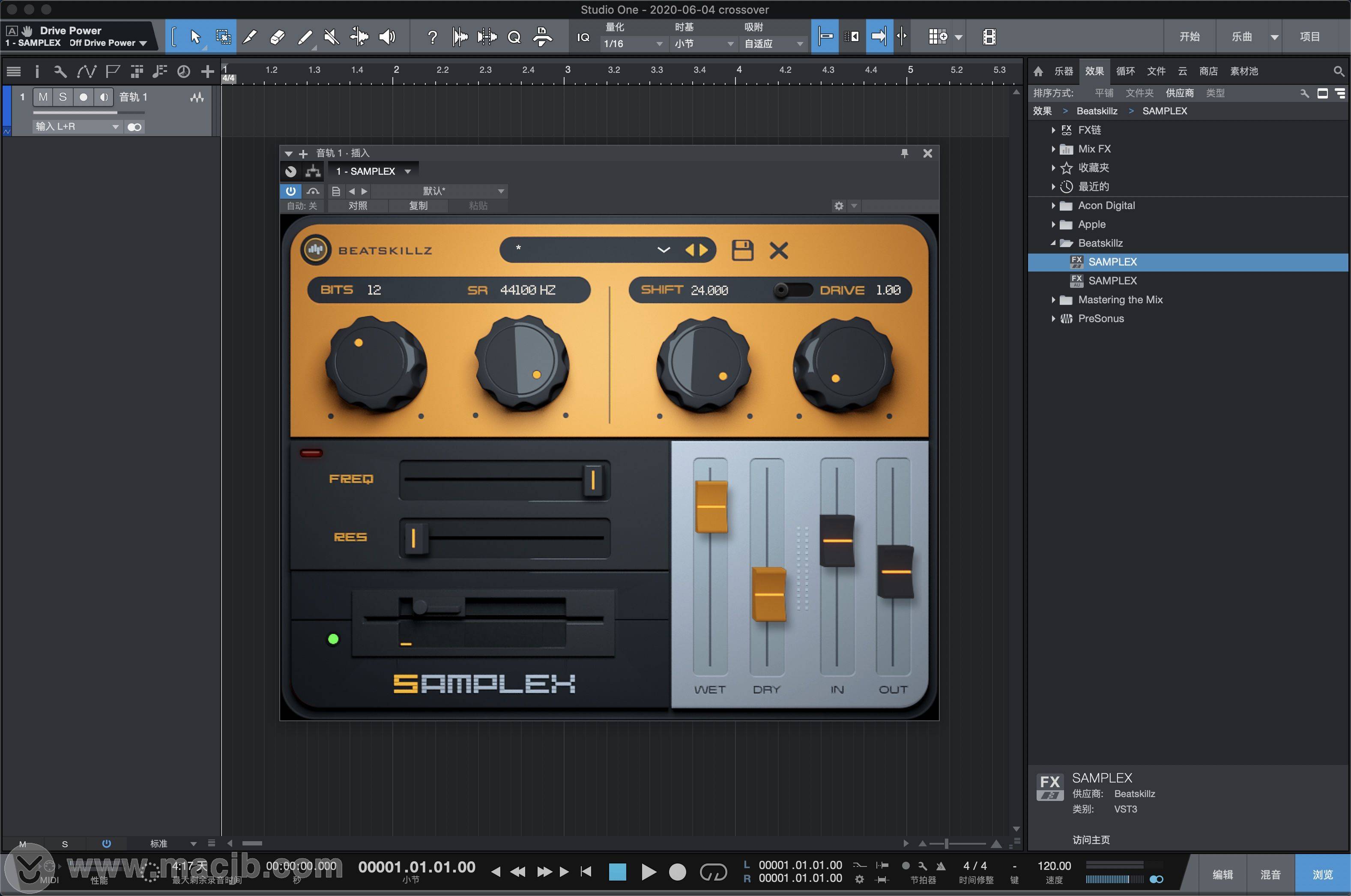Toggle the SHIFT/DRIVE switch
Image resolution: width=1351 pixels, height=896 pixels.
point(793,290)
